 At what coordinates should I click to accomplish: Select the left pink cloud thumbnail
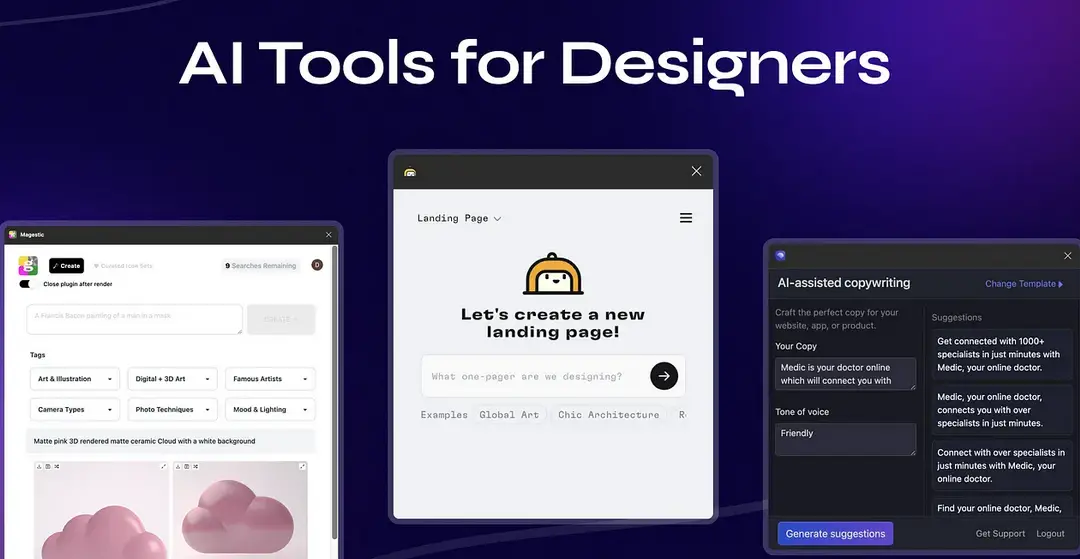click(101, 510)
